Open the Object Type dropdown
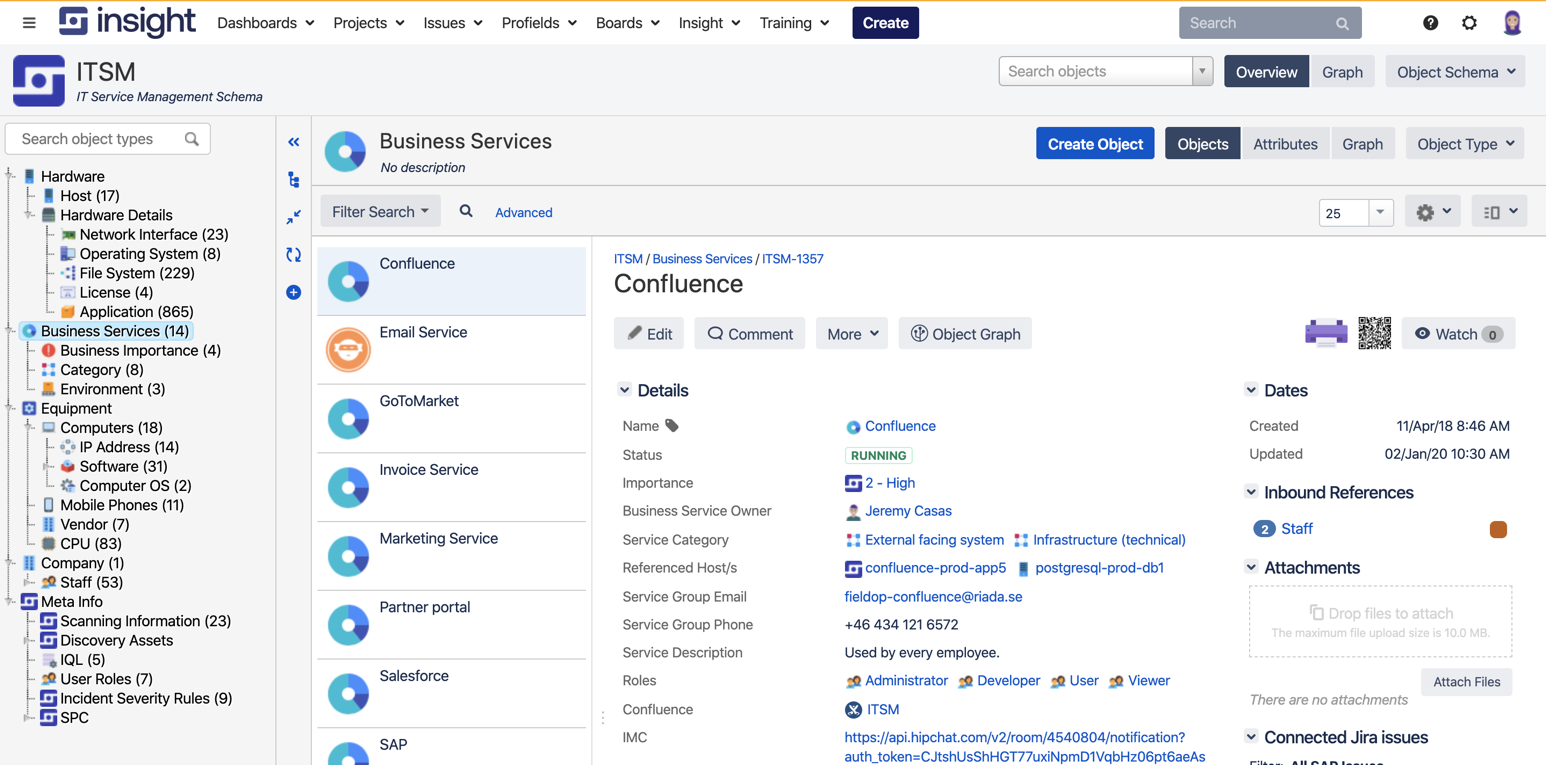Screen dimensions: 1546x765 coord(1465,144)
